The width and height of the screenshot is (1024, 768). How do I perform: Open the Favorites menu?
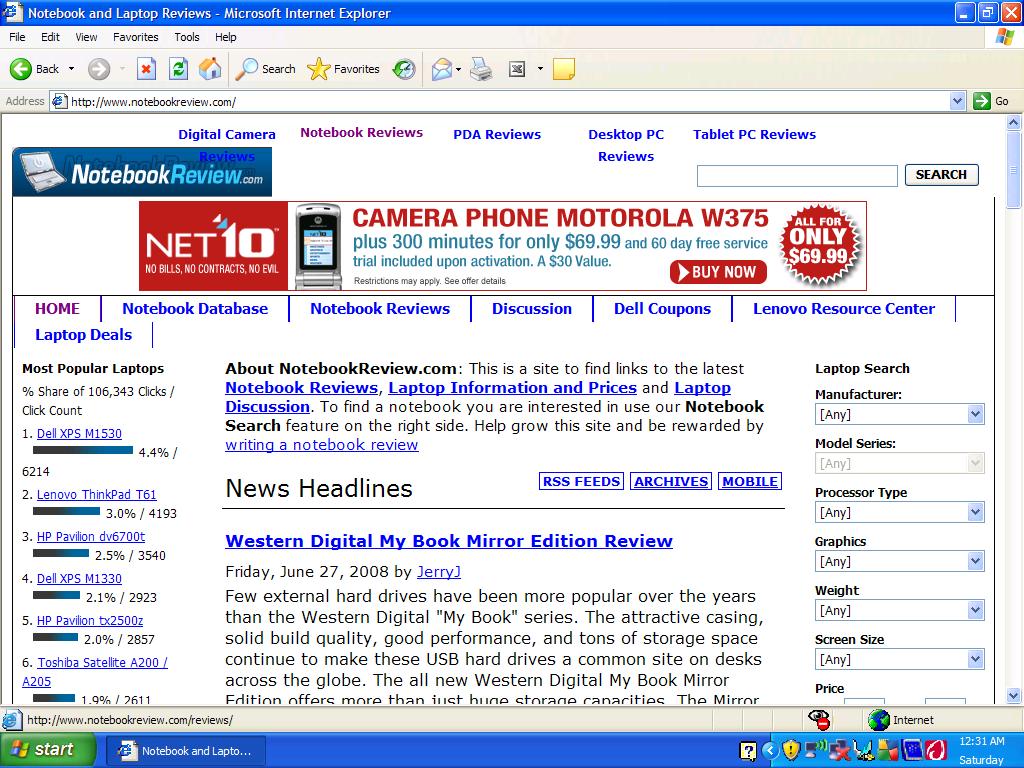[x=135, y=37]
